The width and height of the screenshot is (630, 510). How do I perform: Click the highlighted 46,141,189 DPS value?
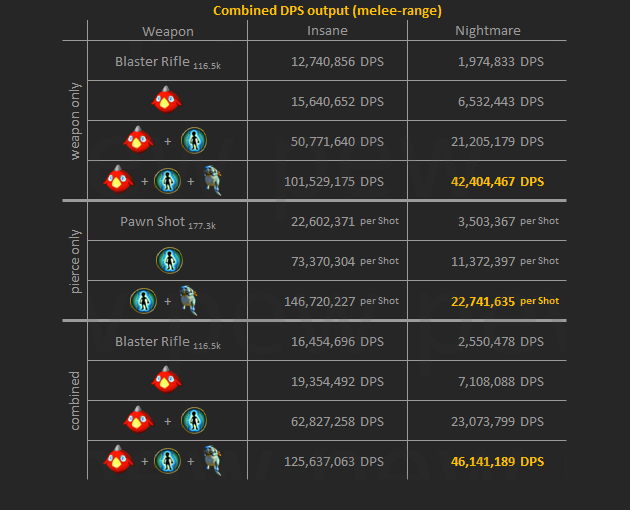497,461
